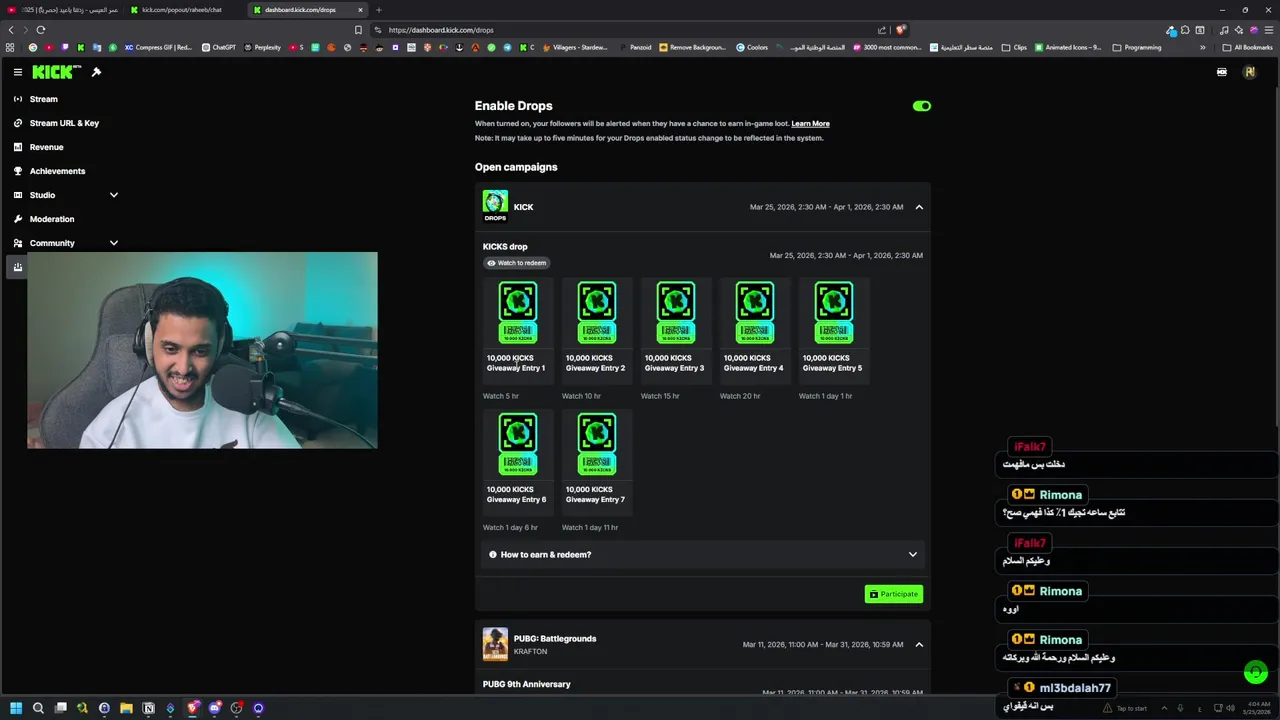The image size is (1280, 720).
Task: Show hidden bookmarks via the overflow chevron
Action: pos(1203,47)
